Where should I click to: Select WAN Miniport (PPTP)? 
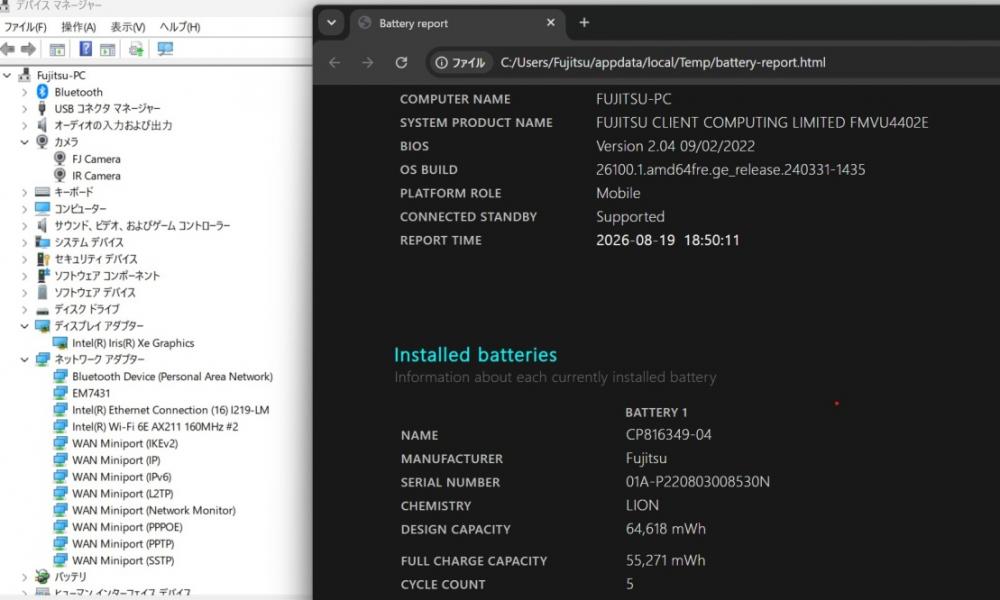pos(123,544)
